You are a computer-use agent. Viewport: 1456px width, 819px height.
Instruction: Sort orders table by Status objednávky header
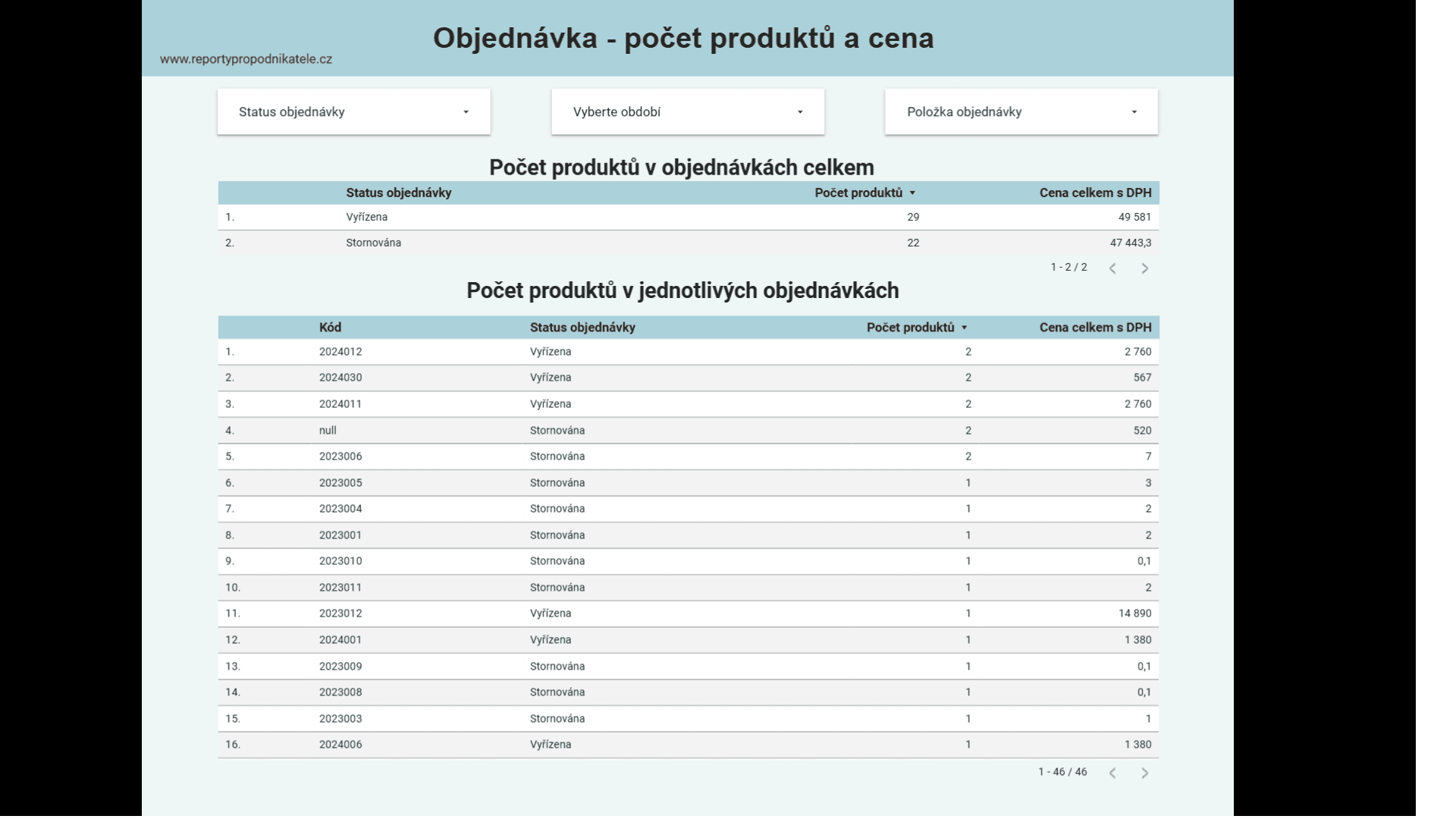pyautogui.click(x=582, y=328)
